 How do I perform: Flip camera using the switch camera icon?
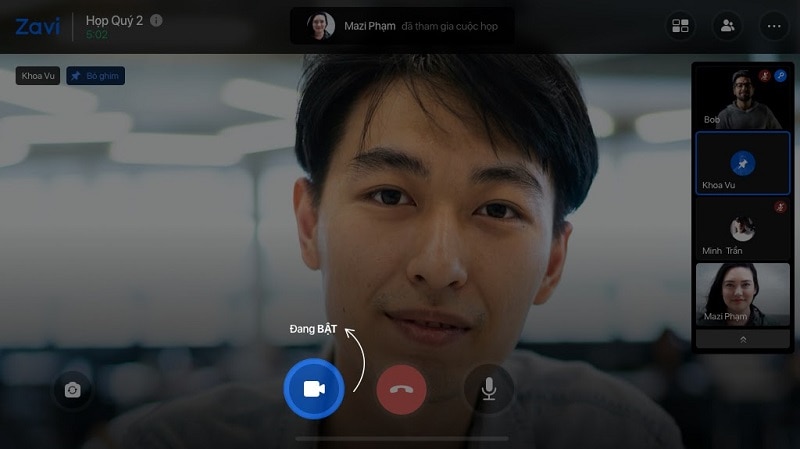73,390
